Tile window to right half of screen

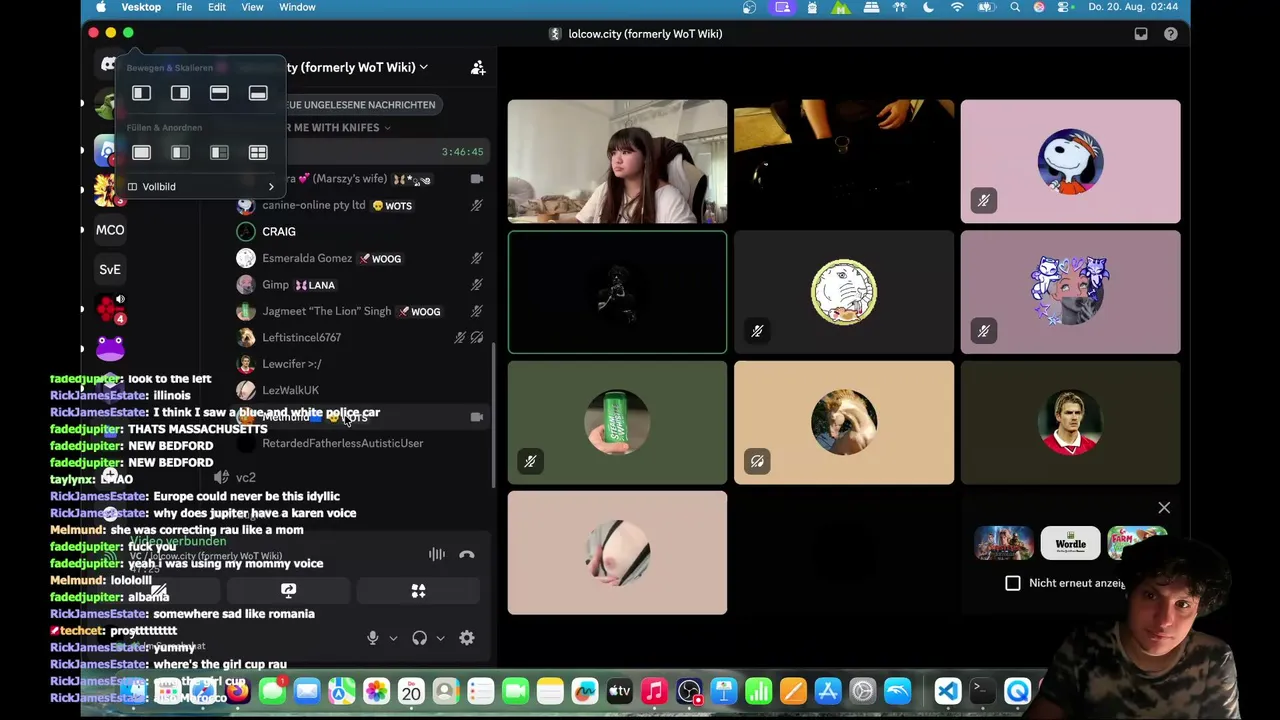pos(180,93)
